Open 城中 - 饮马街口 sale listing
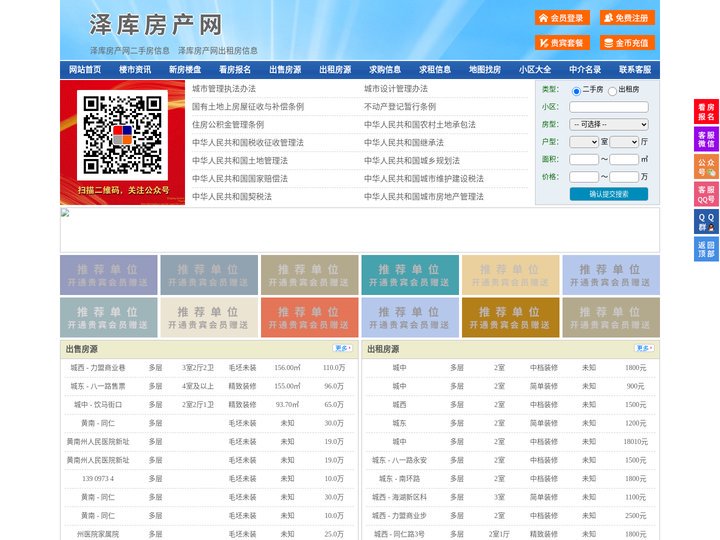720x540 pixels. (98, 405)
